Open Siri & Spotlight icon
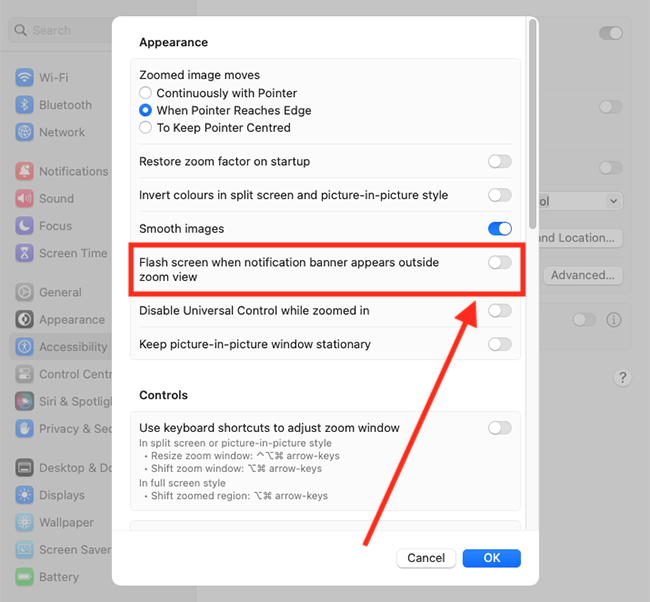650x602 pixels. pyautogui.click(x=24, y=401)
